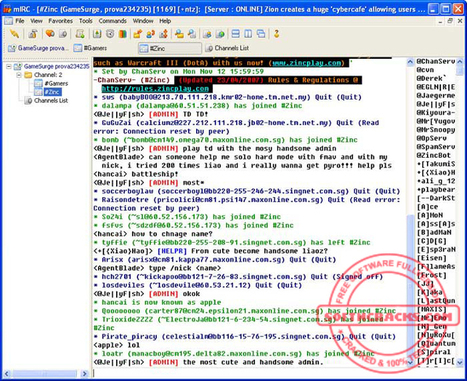Click the DCC Send file toolbar icon
The width and height of the screenshot is (467, 381).
coord(137,34)
